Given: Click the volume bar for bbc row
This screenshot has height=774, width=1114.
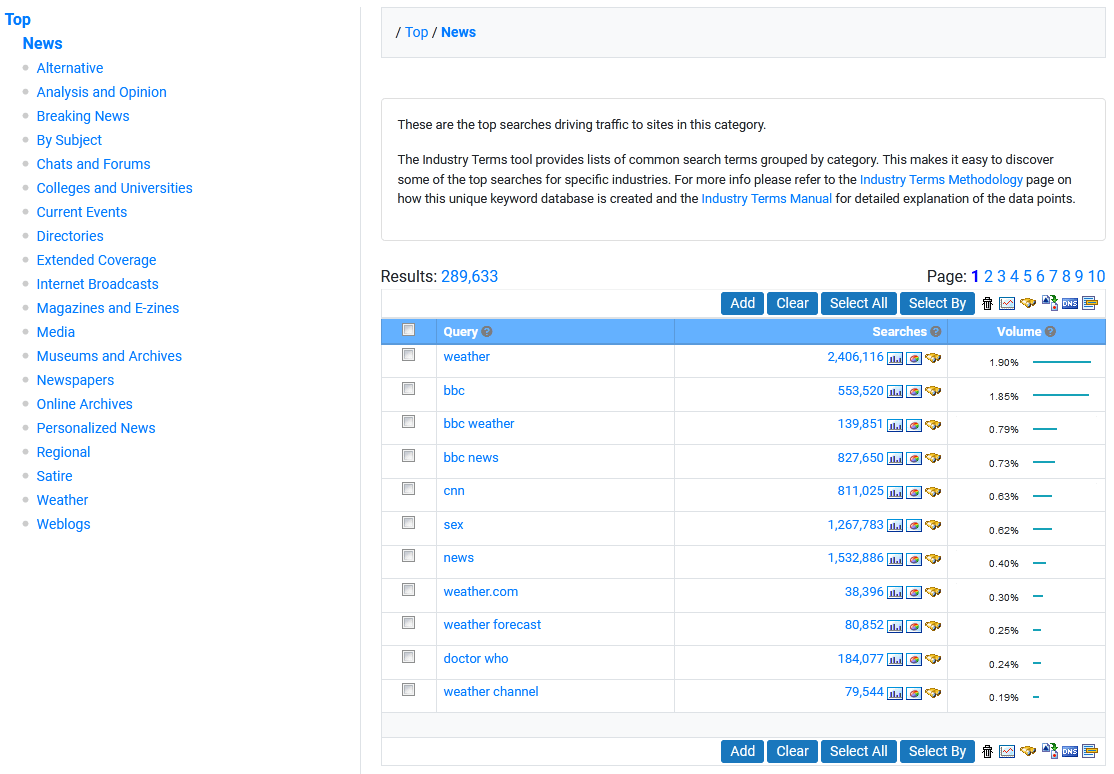Looking at the screenshot, I should (1061, 395).
